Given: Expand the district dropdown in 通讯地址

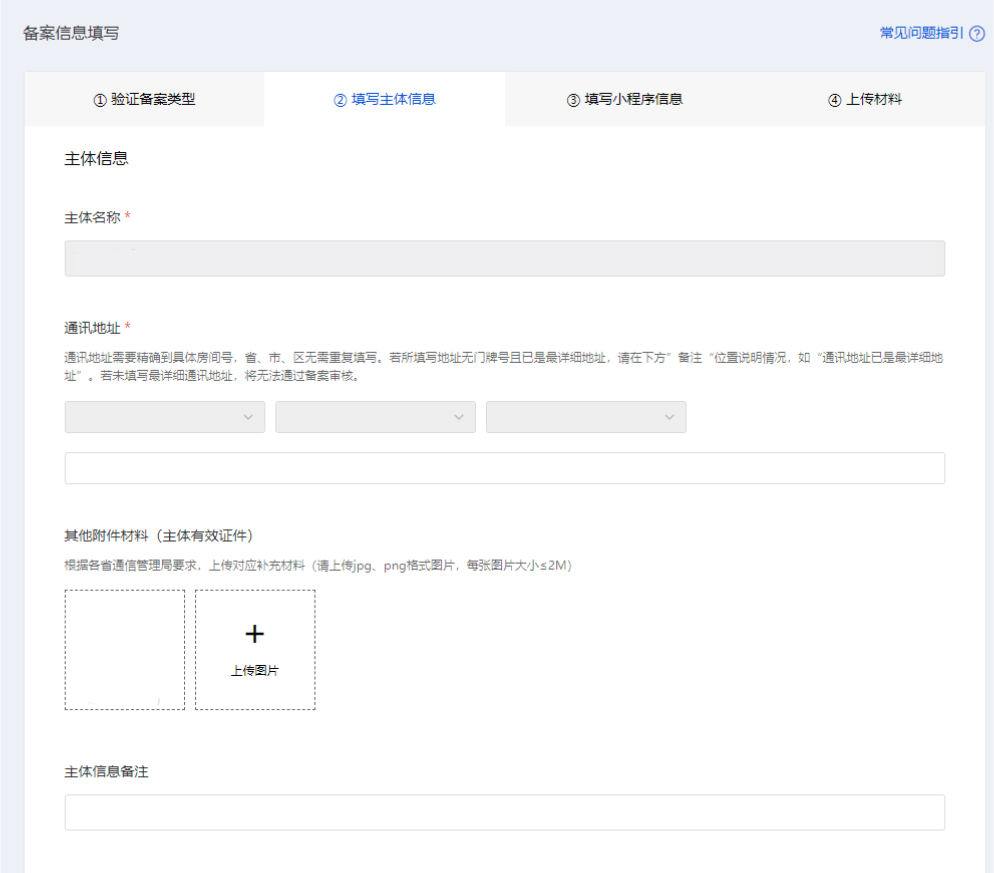Looking at the screenshot, I should coord(585,417).
